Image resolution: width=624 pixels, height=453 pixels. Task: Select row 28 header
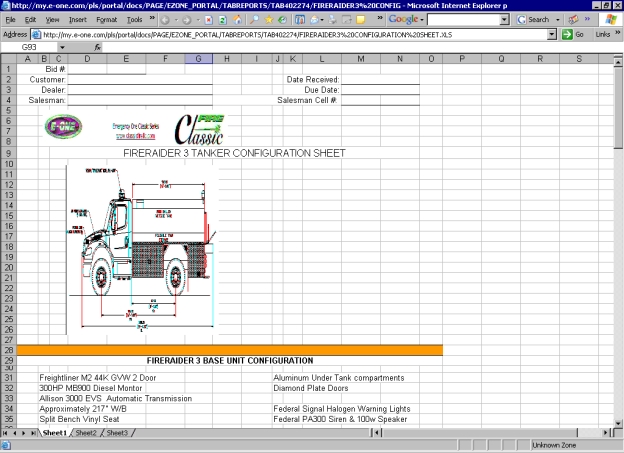click(x=9, y=350)
